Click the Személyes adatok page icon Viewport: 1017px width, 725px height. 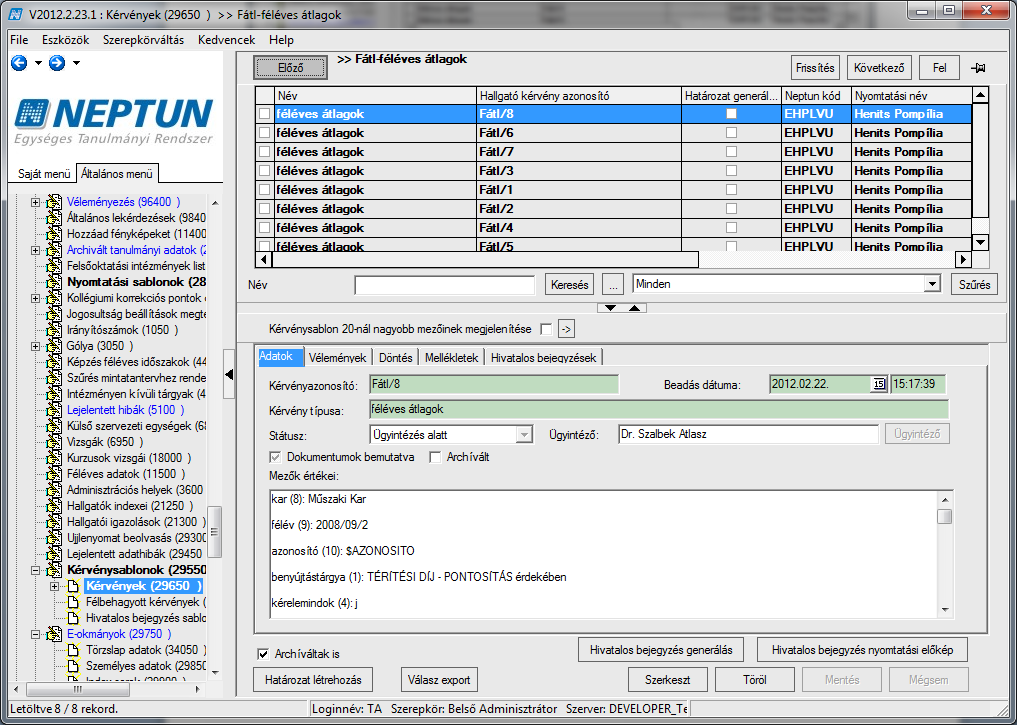[73, 666]
